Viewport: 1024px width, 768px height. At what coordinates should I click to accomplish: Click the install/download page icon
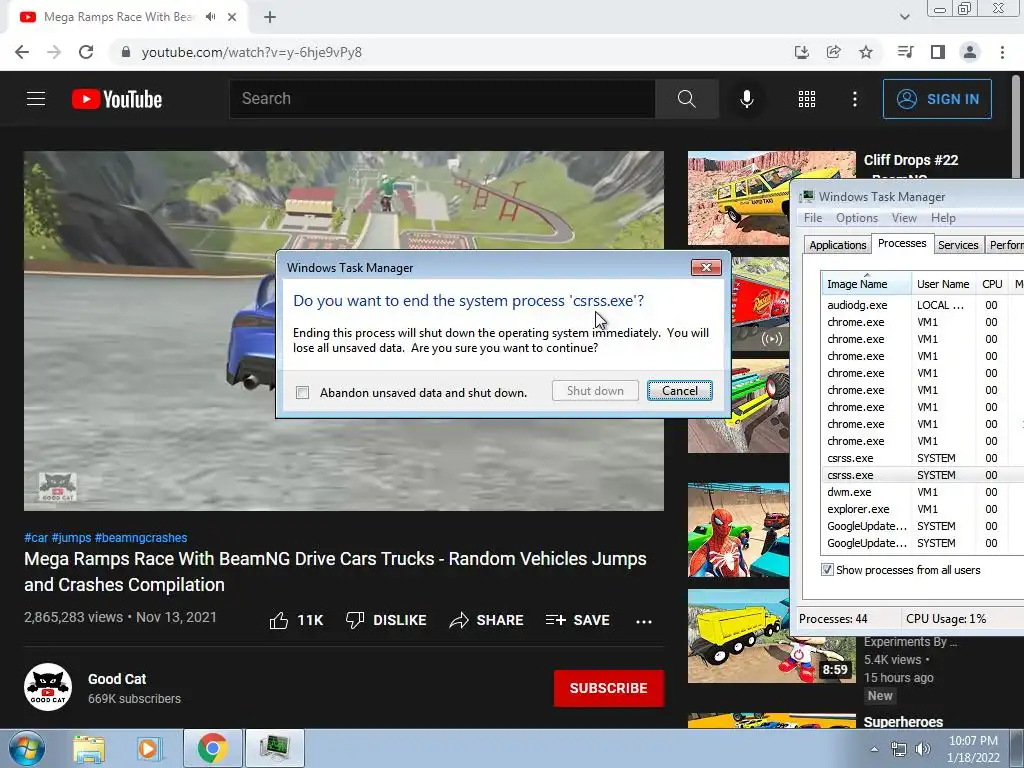[801, 52]
